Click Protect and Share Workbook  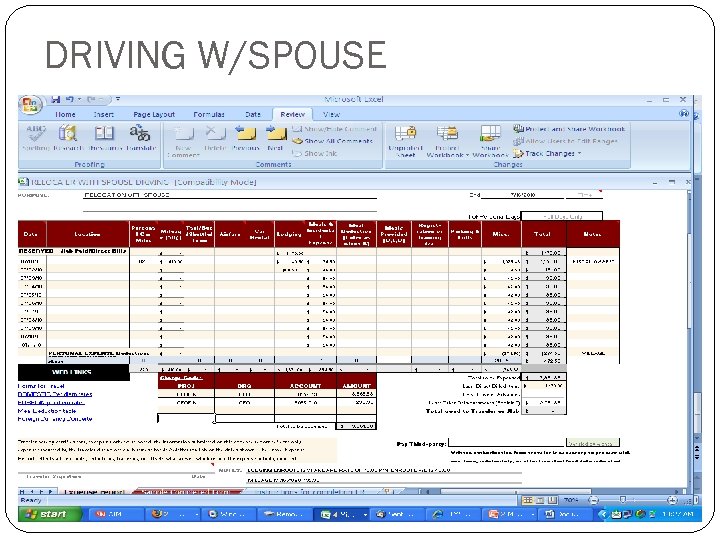(x=569, y=129)
